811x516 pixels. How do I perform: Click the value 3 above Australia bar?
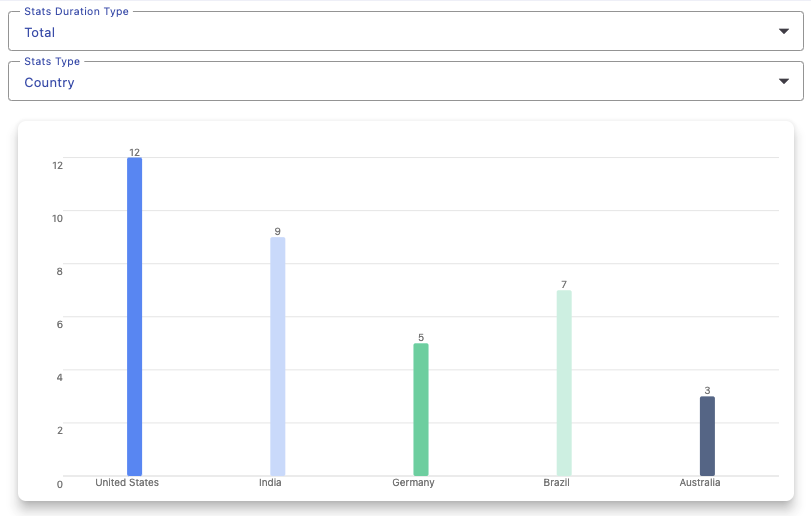click(707, 391)
